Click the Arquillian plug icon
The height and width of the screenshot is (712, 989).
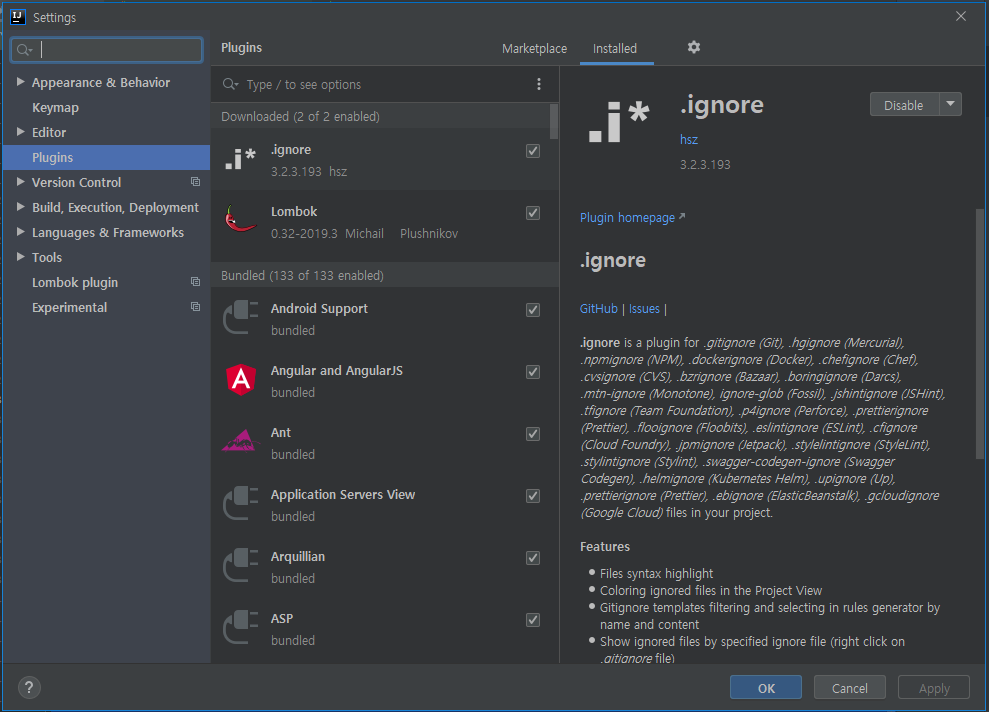241,565
